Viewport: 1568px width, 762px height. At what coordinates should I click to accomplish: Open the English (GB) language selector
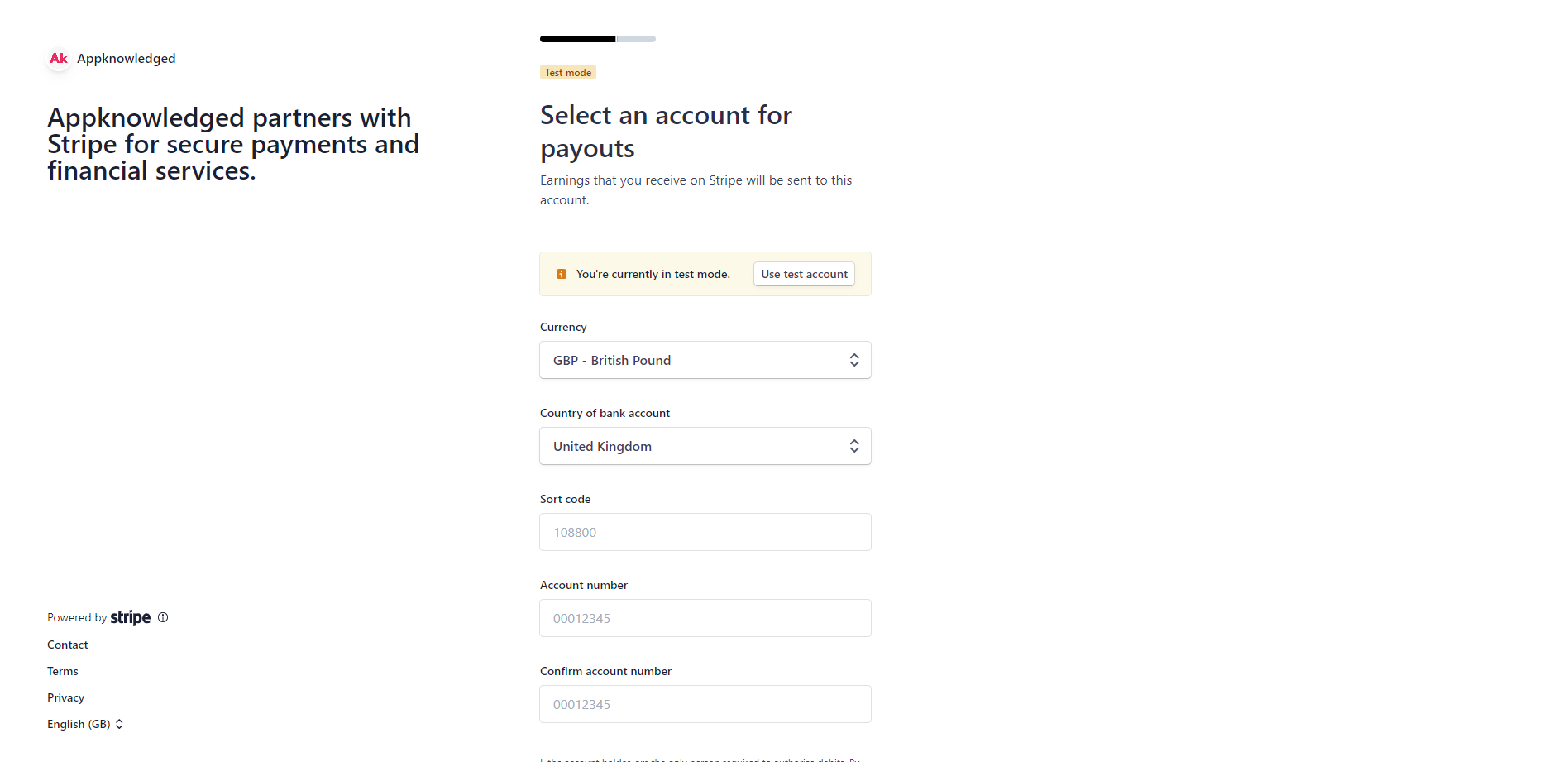tap(85, 724)
